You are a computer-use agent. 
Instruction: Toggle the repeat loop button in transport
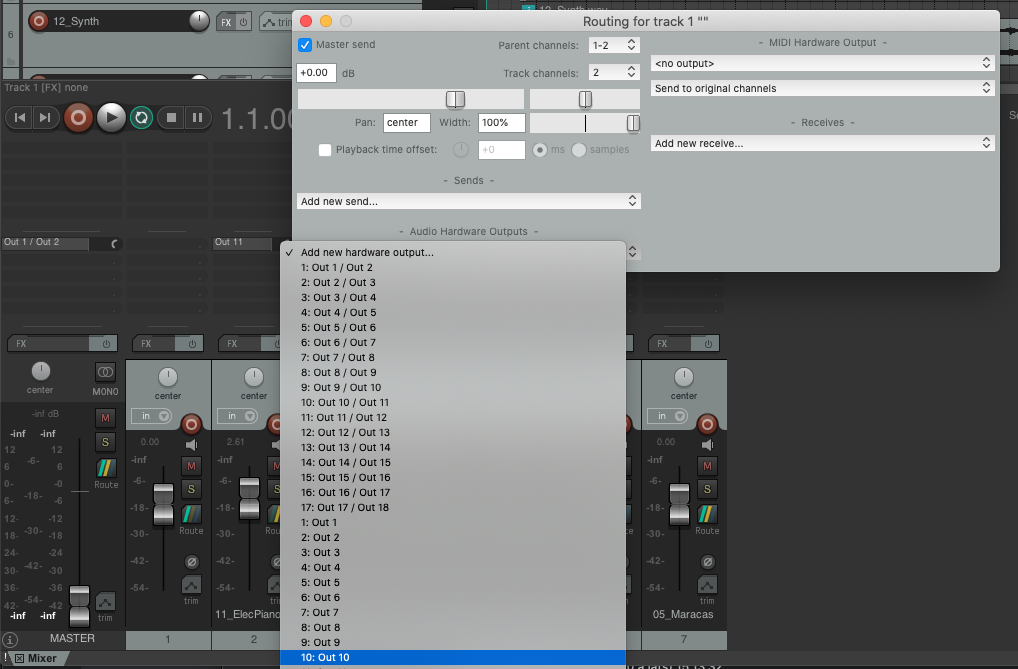[x=141, y=118]
